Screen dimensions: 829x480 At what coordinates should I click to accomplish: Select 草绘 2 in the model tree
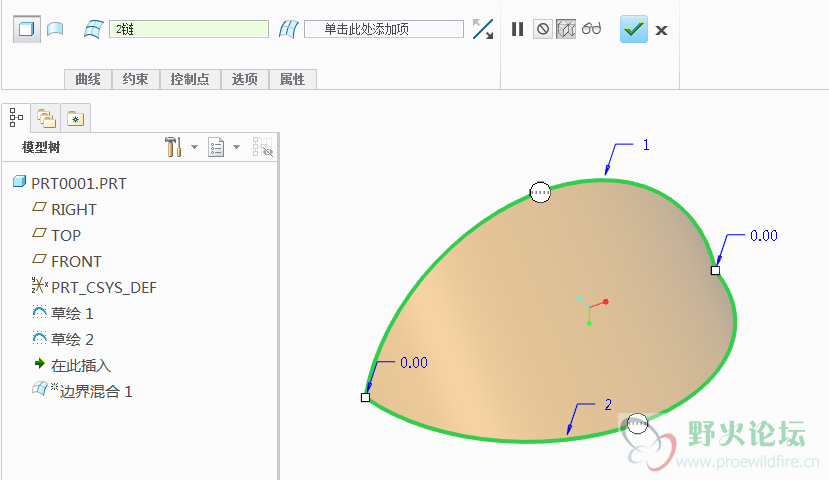[72, 339]
